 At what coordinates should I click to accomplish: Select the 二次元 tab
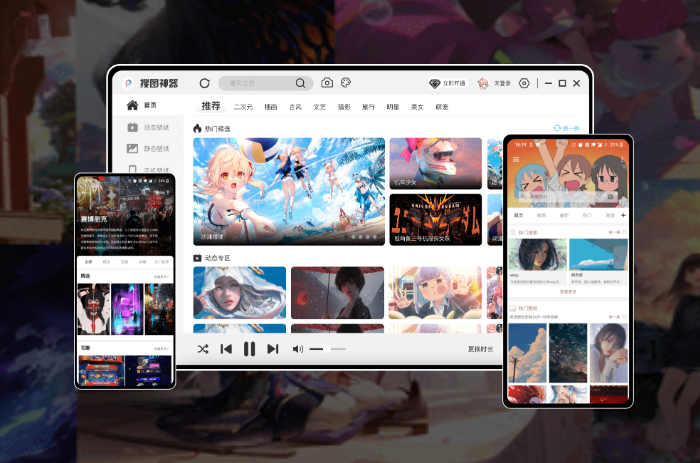[x=243, y=107]
